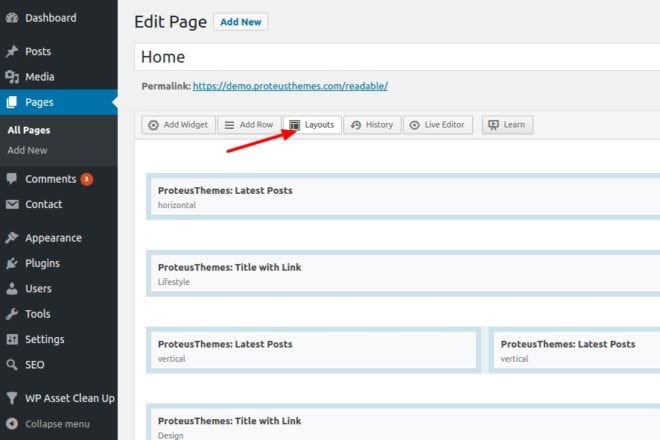Click the SEO magnifier icon
660x440 pixels.
click(x=12, y=365)
